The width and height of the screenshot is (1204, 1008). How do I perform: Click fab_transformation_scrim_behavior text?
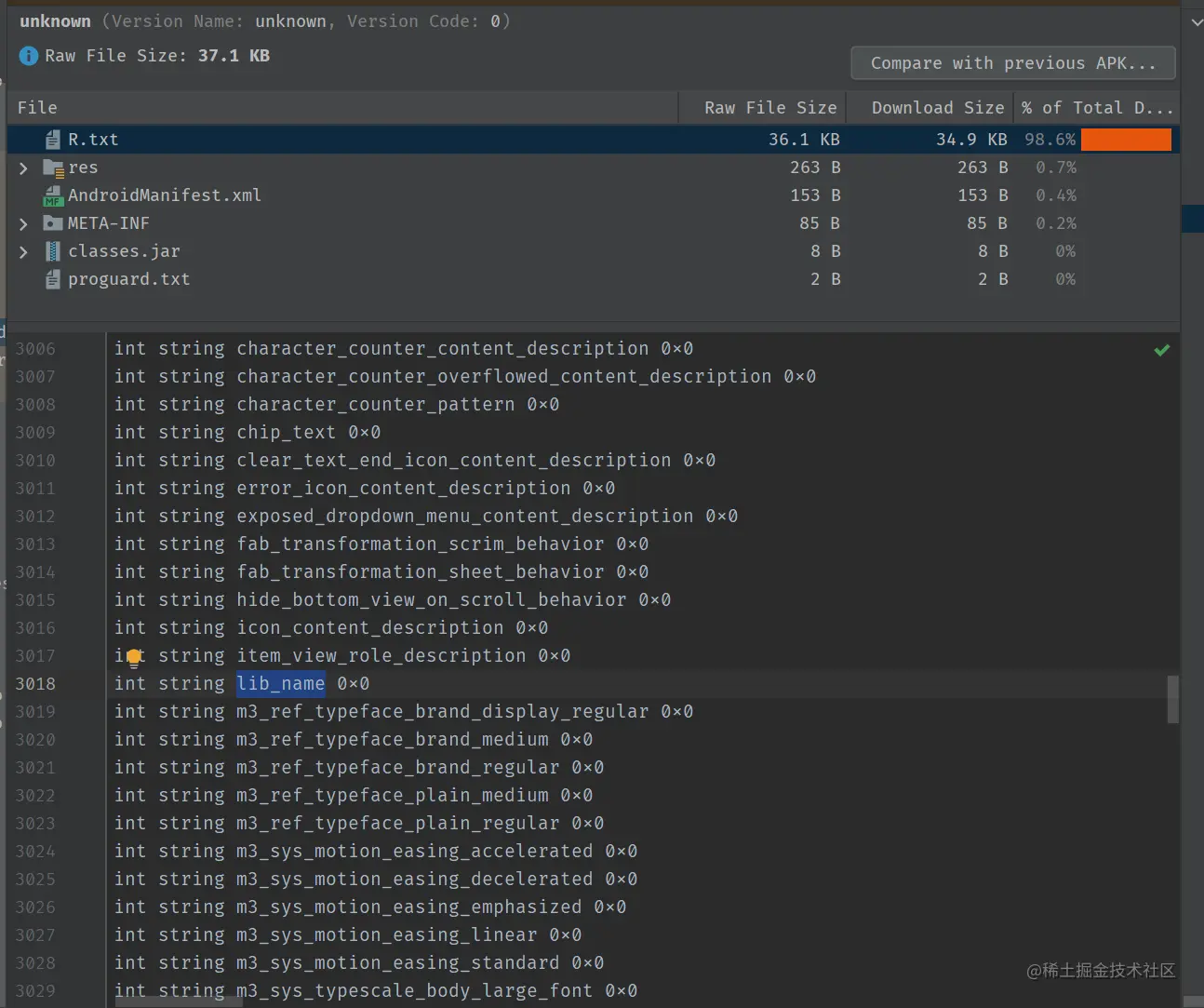point(421,544)
